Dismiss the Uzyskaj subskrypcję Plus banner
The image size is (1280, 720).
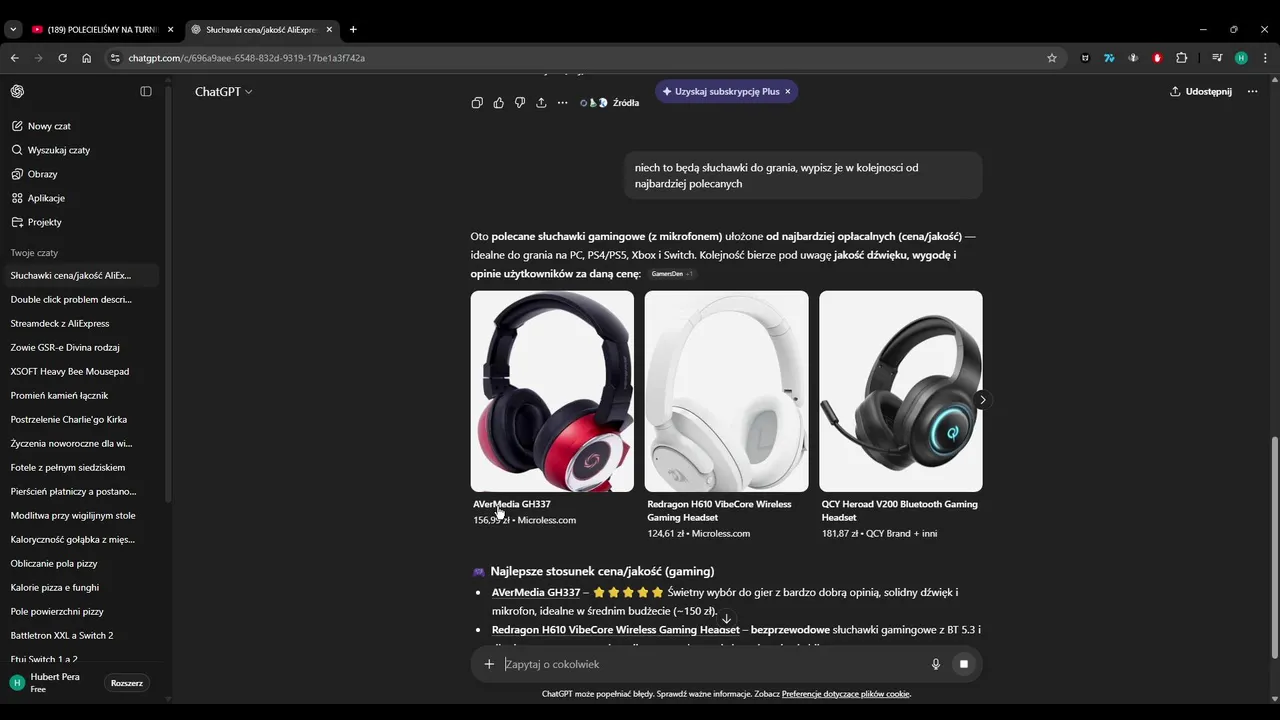[787, 91]
